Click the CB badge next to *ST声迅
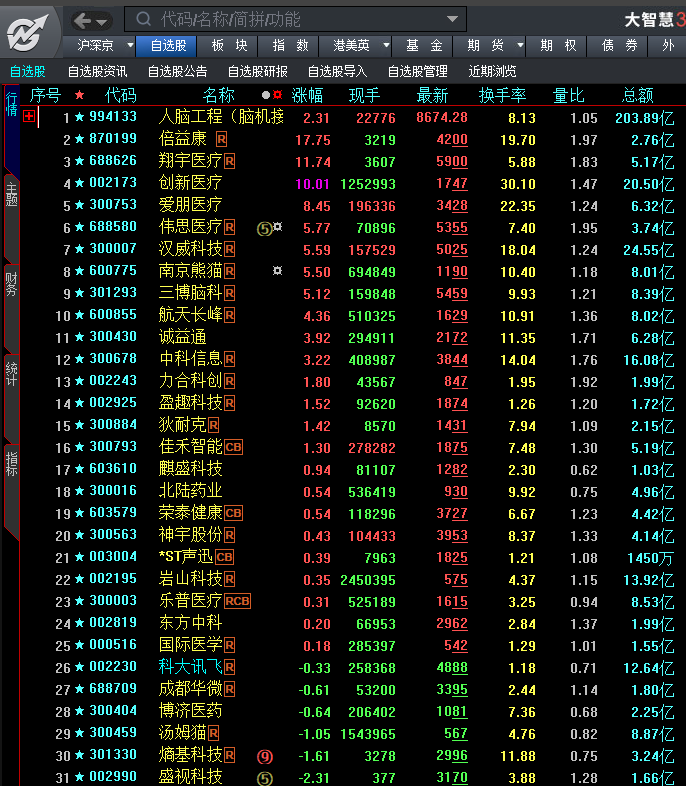The image size is (686, 786). 224,557
